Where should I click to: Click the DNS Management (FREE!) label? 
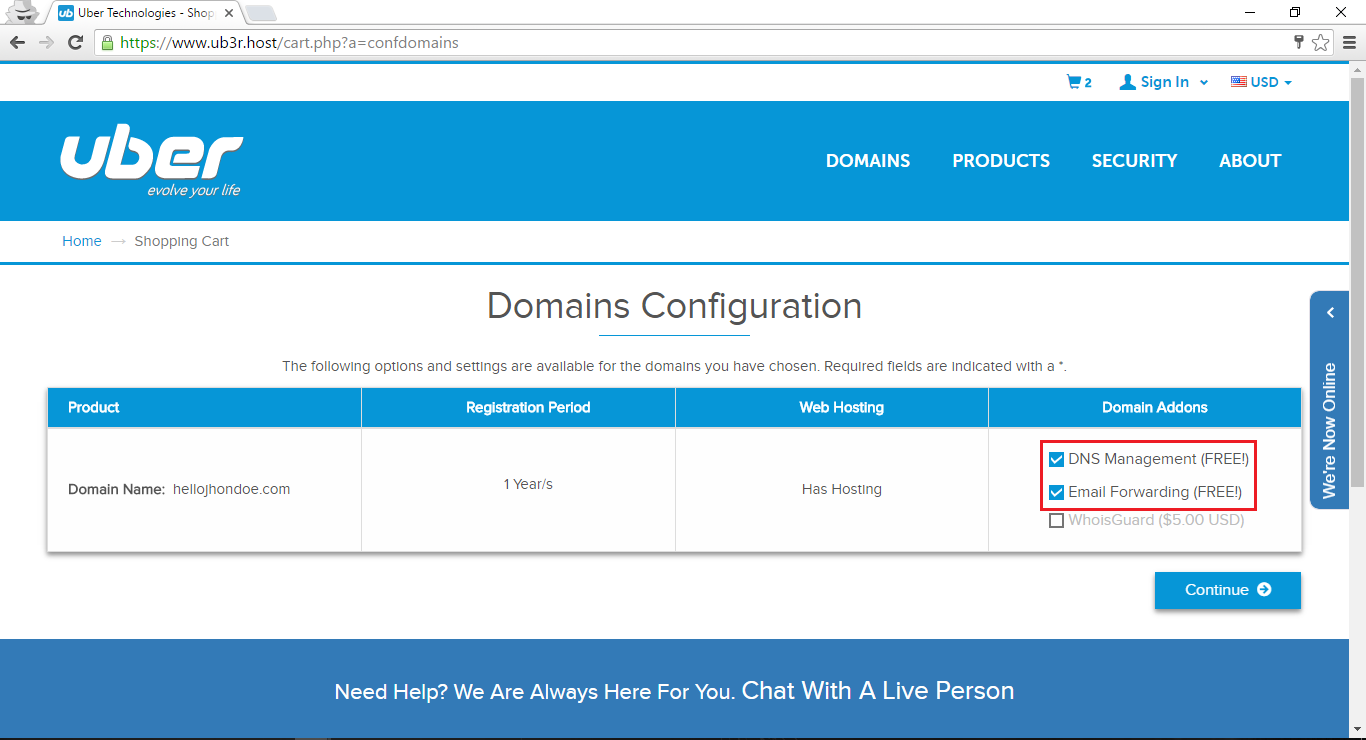[x=1158, y=459]
